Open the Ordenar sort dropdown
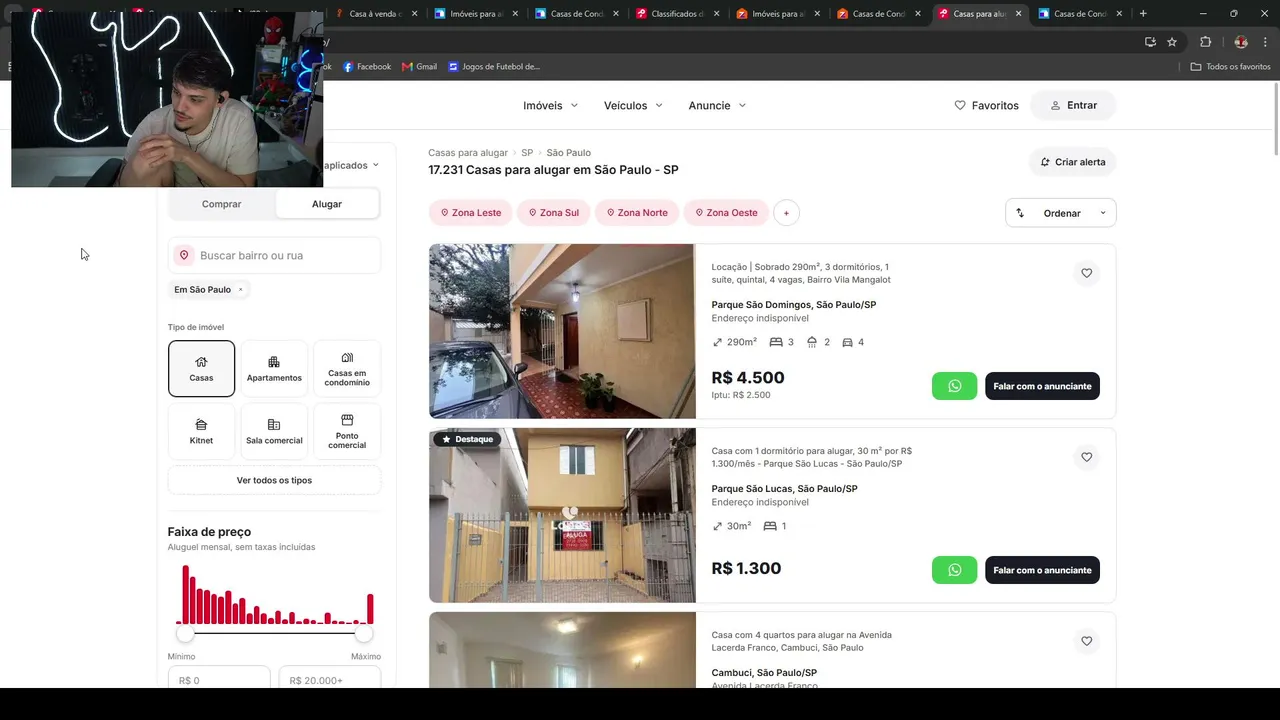Image resolution: width=1280 pixels, height=720 pixels. pos(1061,213)
